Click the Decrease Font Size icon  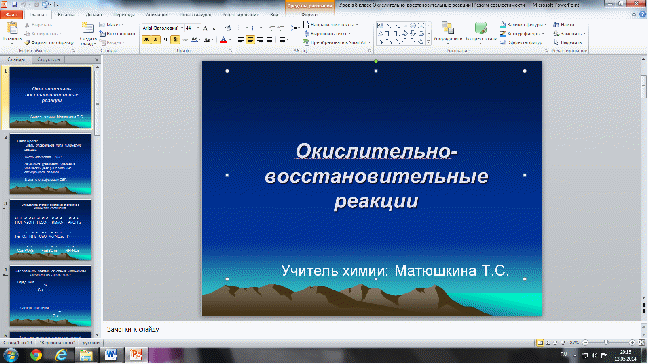click(214, 28)
